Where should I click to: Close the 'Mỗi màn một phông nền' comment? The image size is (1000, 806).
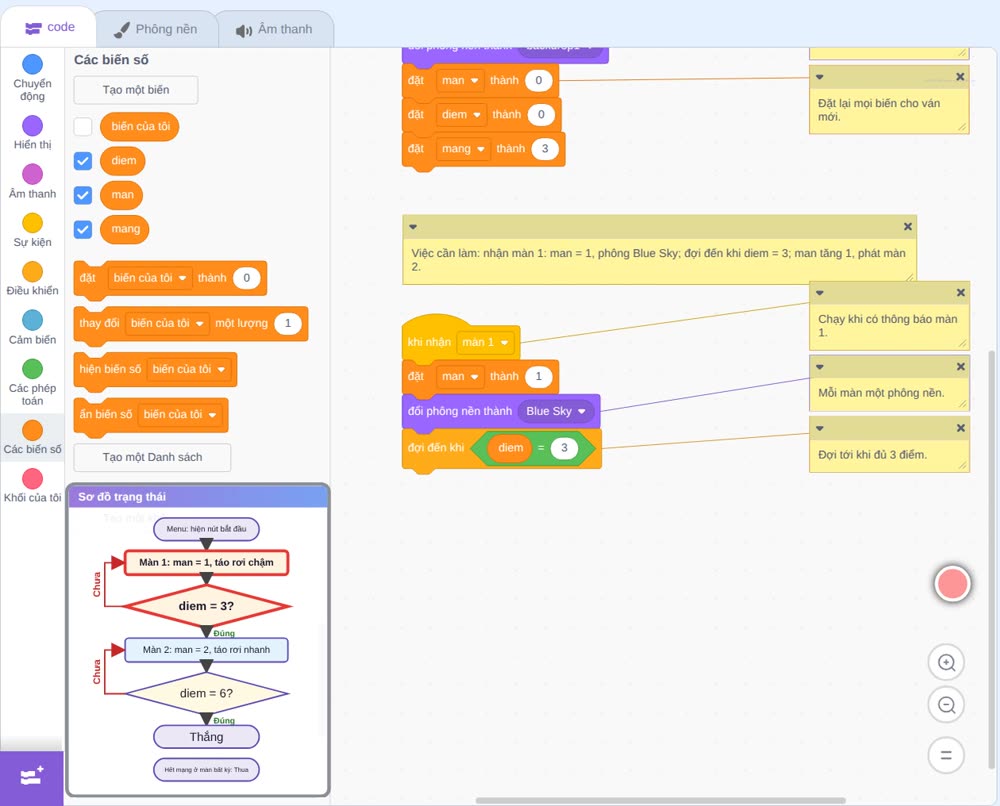[960, 367]
